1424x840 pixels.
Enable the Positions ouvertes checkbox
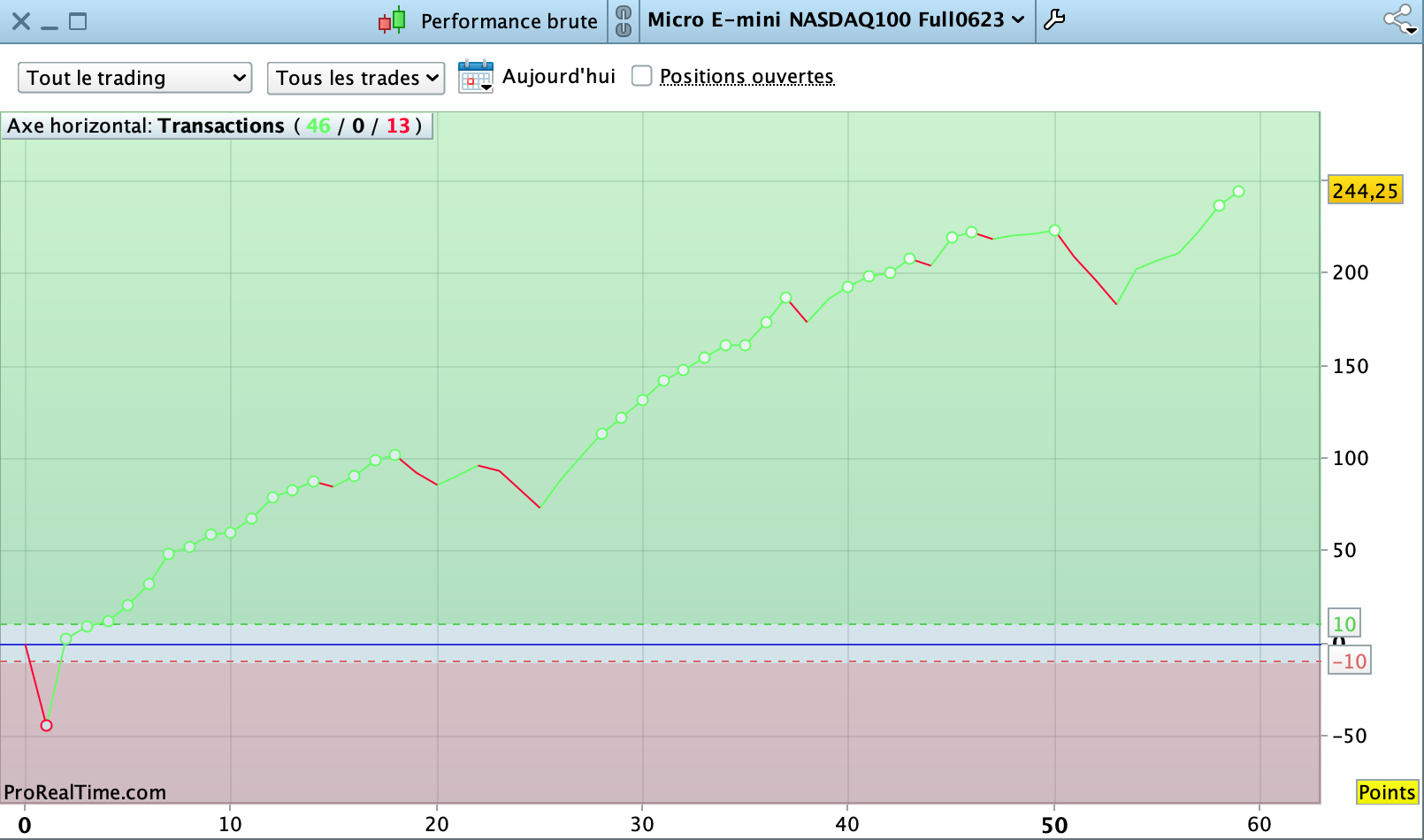pos(642,76)
